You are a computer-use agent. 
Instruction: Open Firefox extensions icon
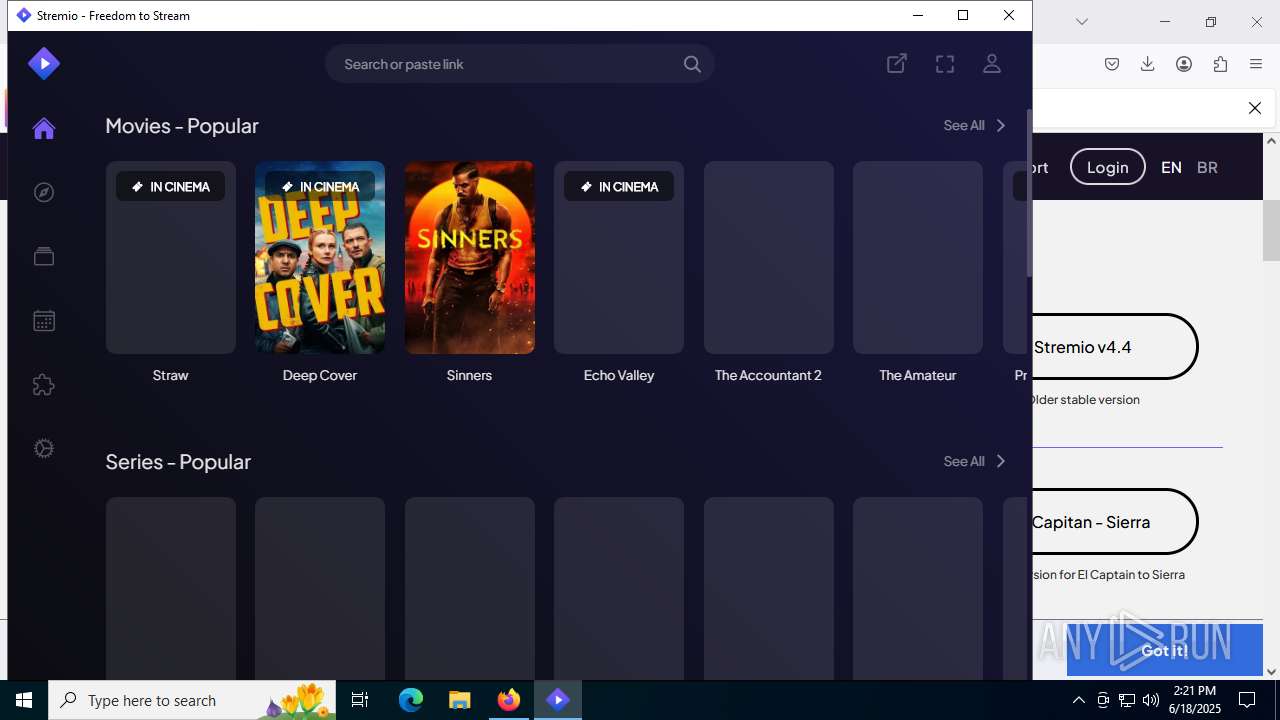pyautogui.click(x=1220, y=64)
